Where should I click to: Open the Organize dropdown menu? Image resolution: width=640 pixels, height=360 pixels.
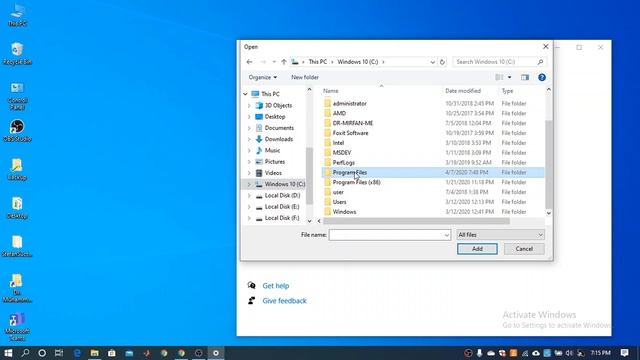click(262, 77)
